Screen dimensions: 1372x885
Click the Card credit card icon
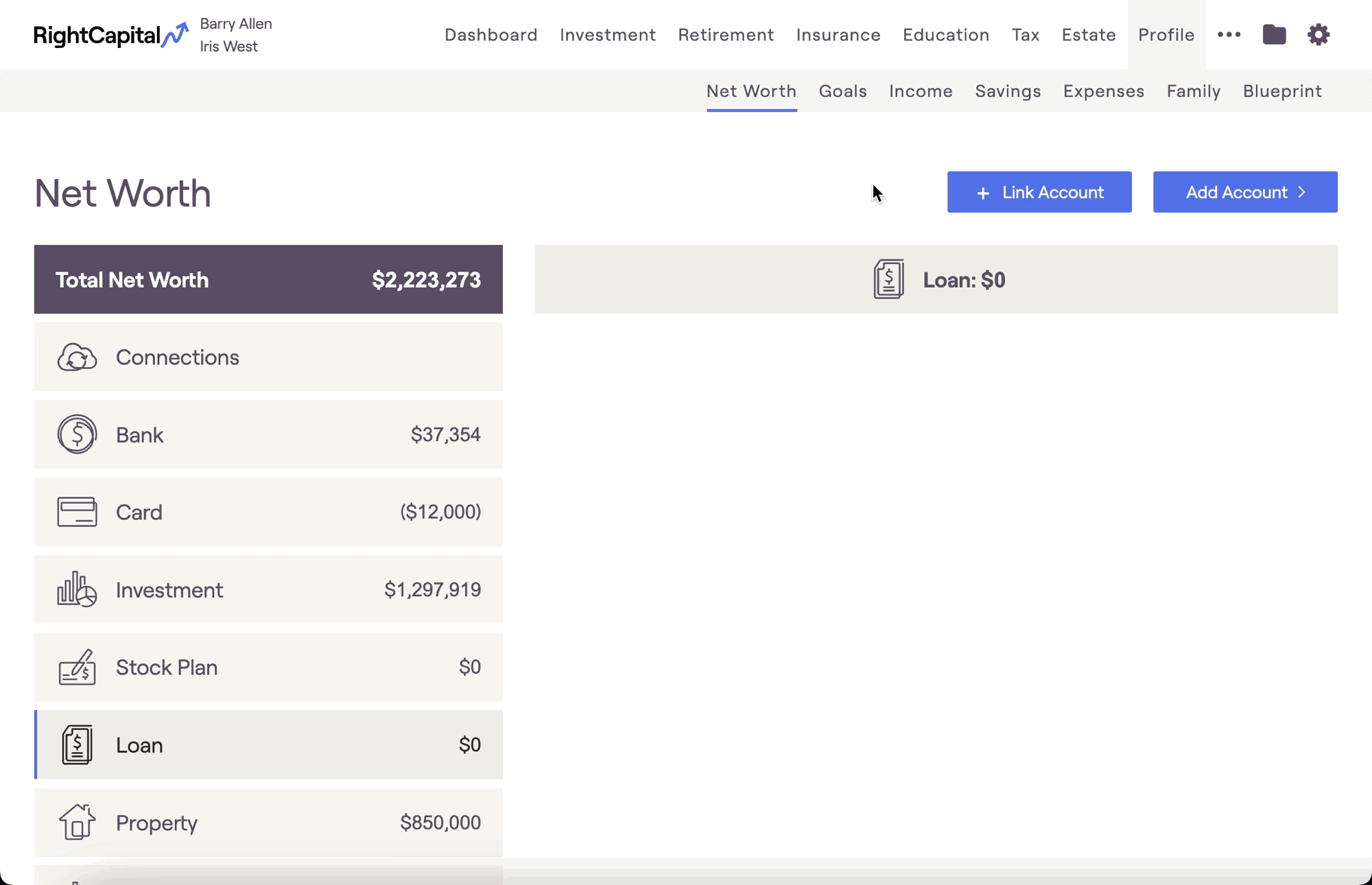coord(77,512)
